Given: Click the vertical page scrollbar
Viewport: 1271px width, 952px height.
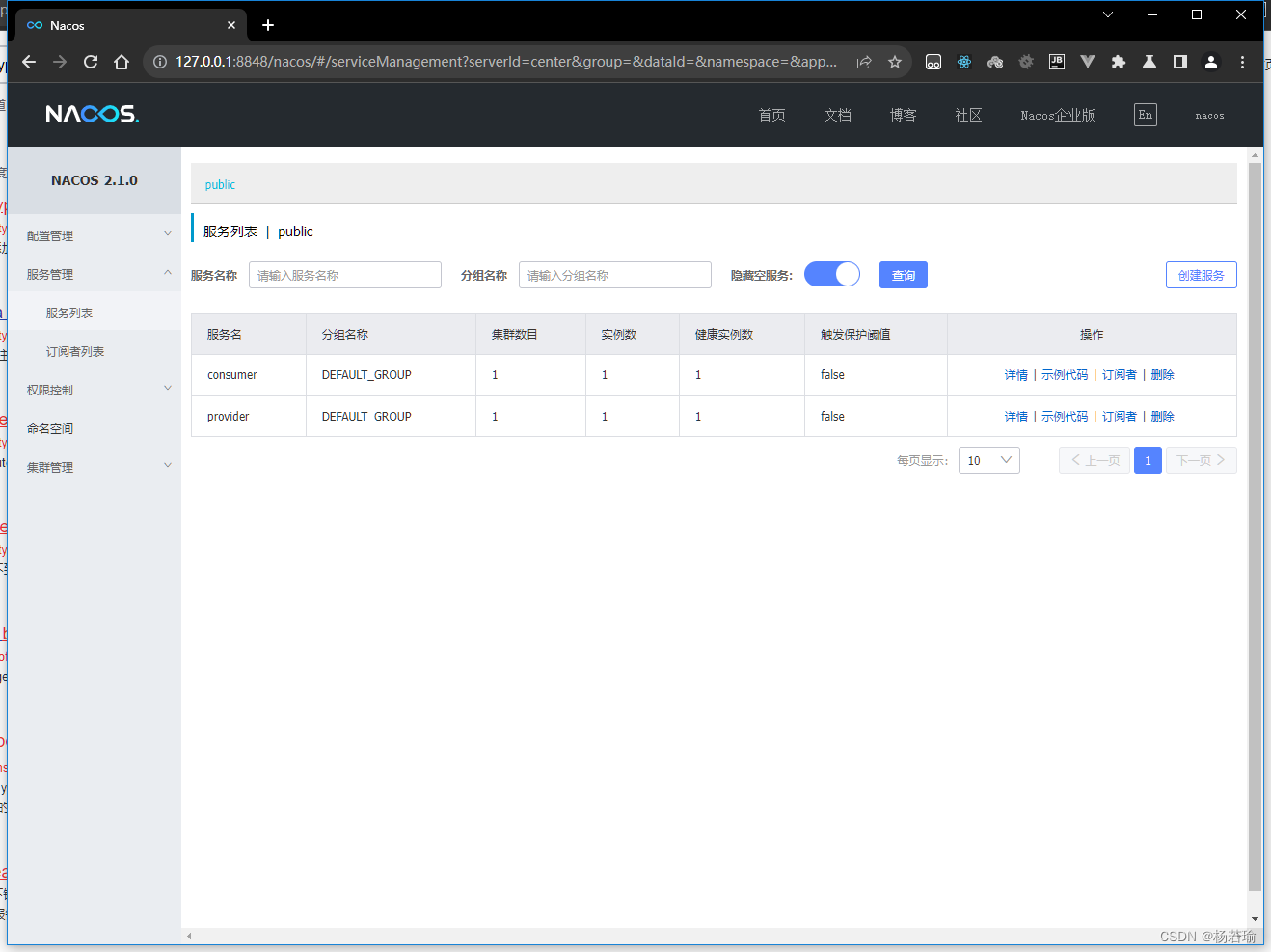Looking at the screenshot, I should 1255,526.
